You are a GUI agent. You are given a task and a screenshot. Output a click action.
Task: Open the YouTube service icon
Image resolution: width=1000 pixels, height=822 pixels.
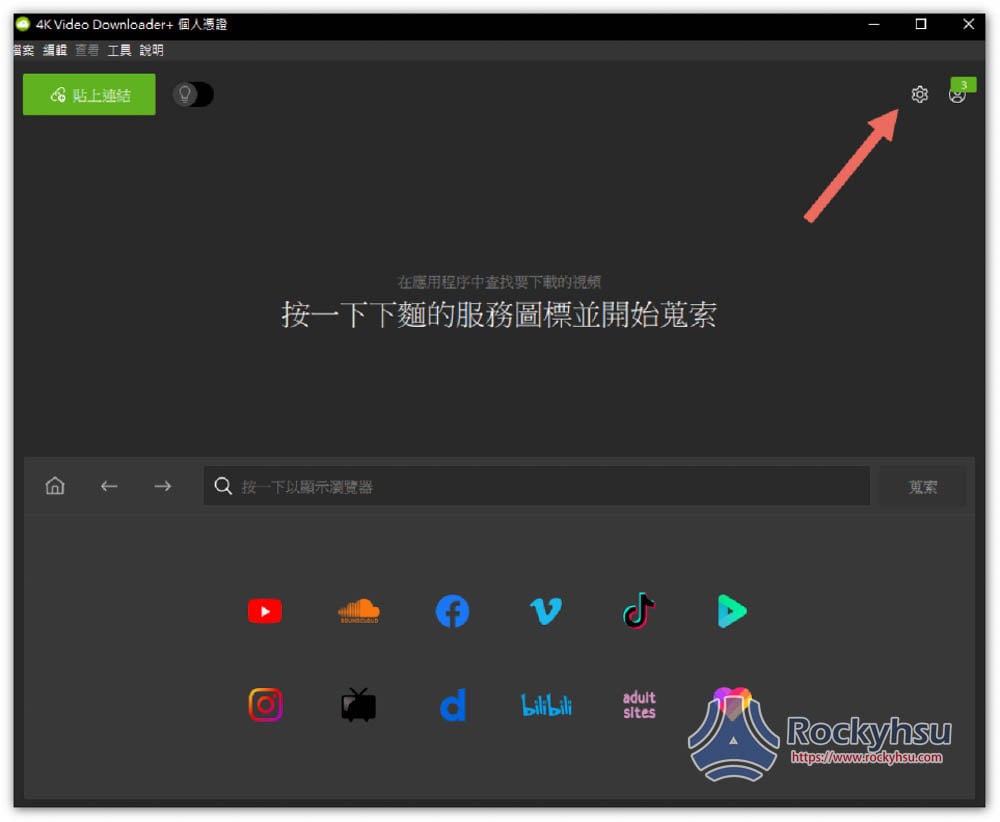(265, 611)
